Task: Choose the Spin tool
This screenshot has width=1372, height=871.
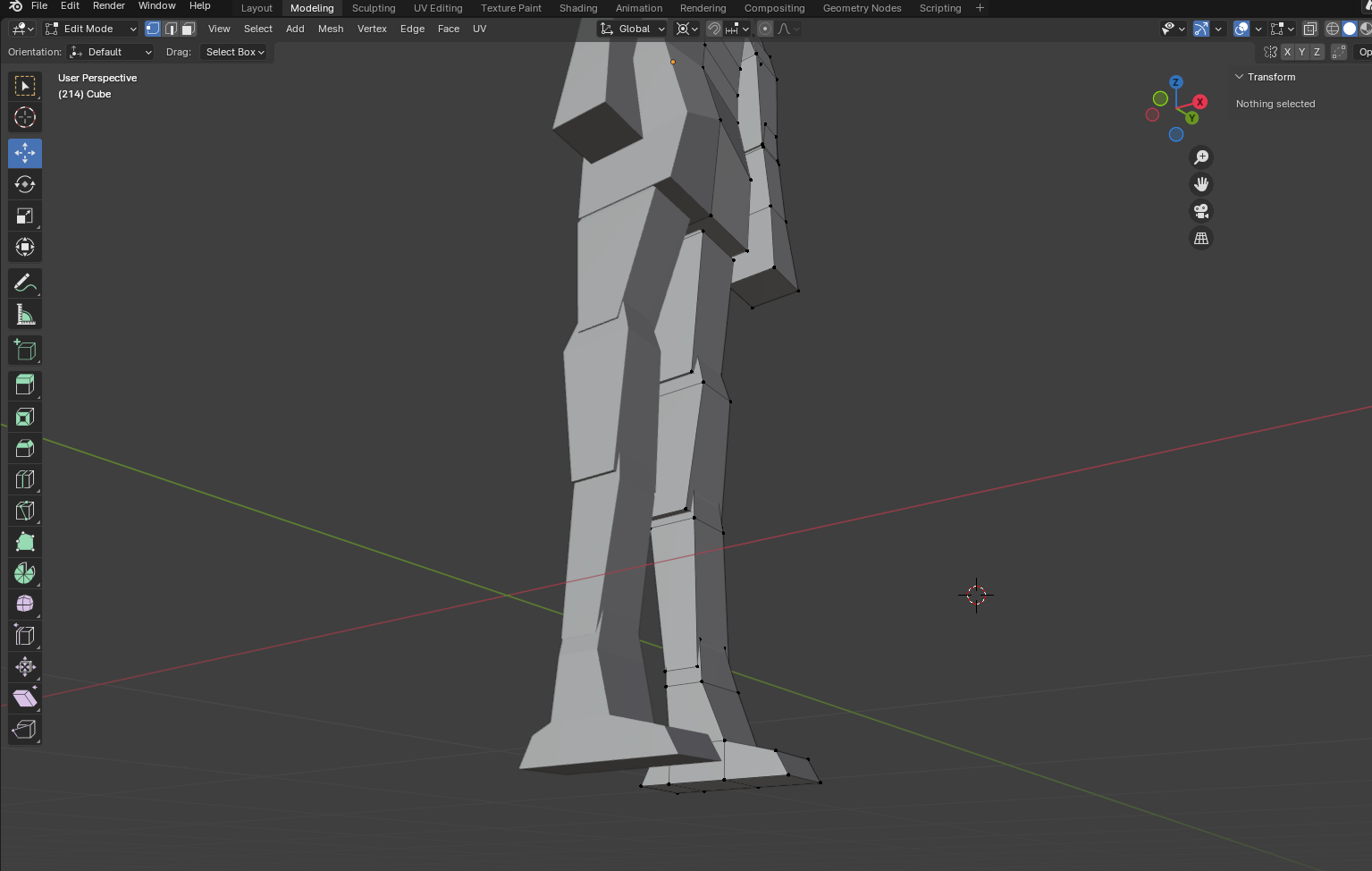Action: click(25, 573)
